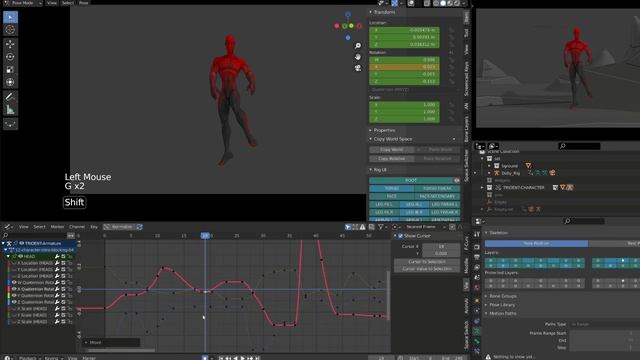Open the graph editor Channel menu

[77, 227]
